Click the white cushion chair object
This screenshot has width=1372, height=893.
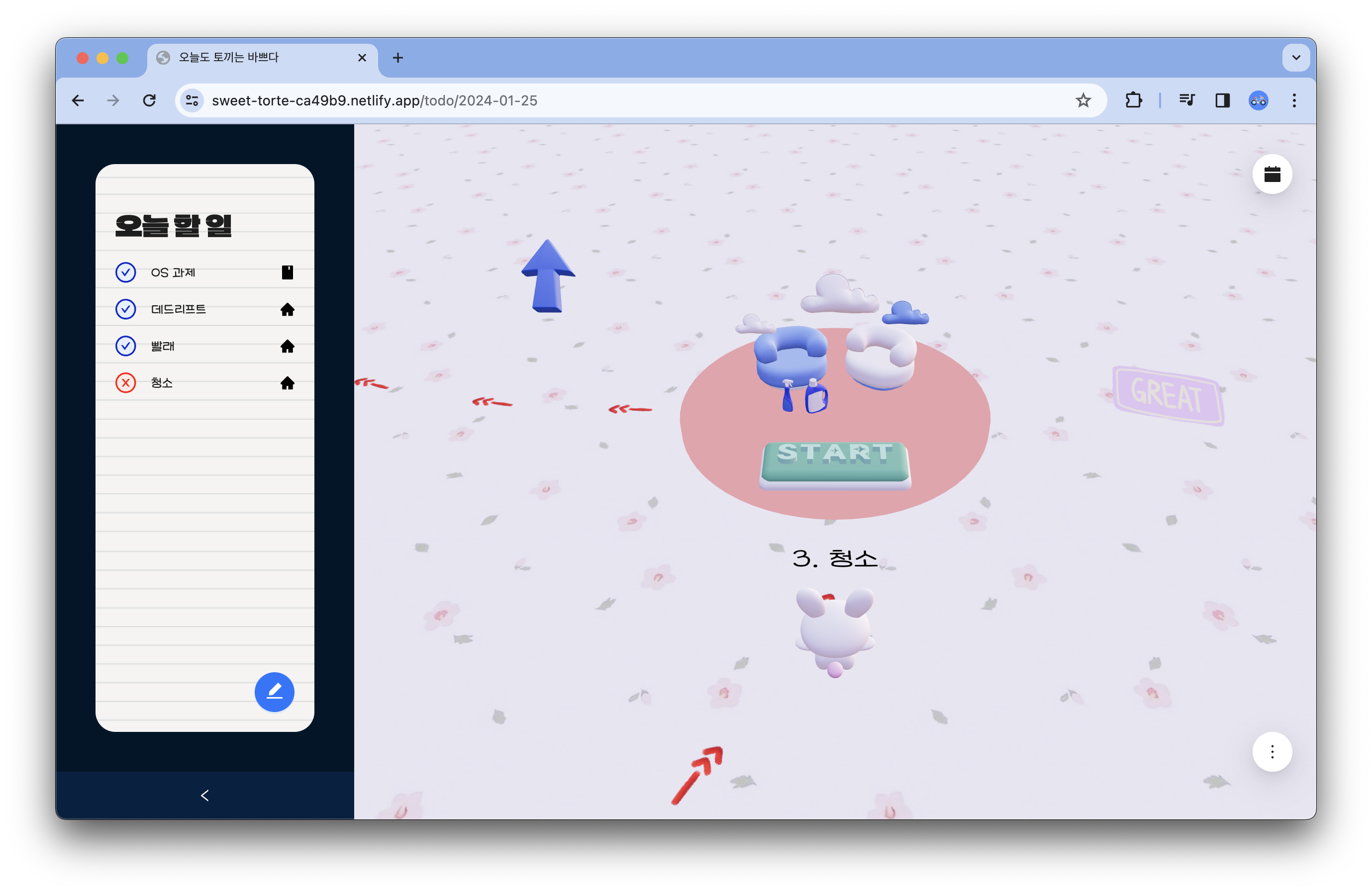[881, 357]
